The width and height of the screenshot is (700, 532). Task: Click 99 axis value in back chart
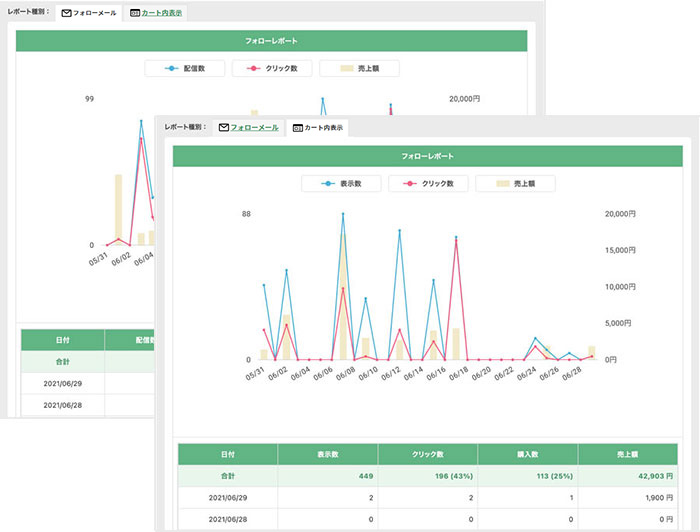click(90, 99)
